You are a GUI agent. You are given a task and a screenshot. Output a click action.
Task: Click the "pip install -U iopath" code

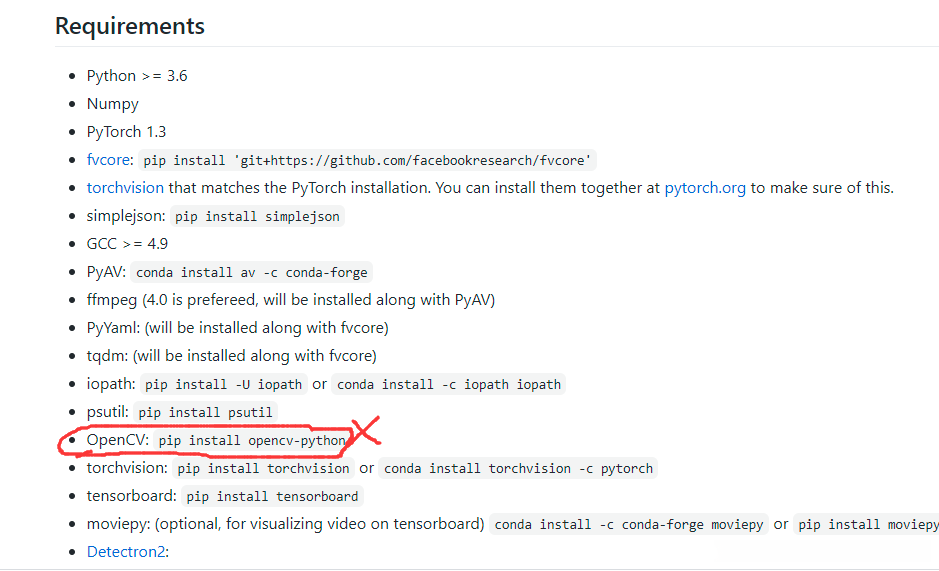[222, 384]
